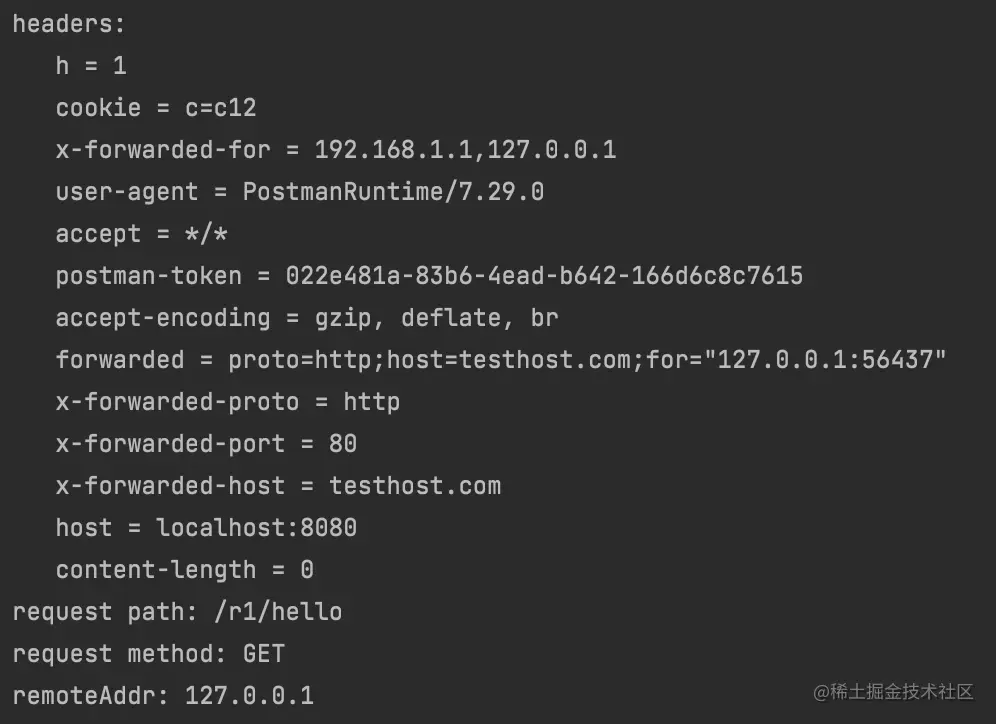Click the user-agent PostmanRuntime/7.29.0 value

coord(393,192)
